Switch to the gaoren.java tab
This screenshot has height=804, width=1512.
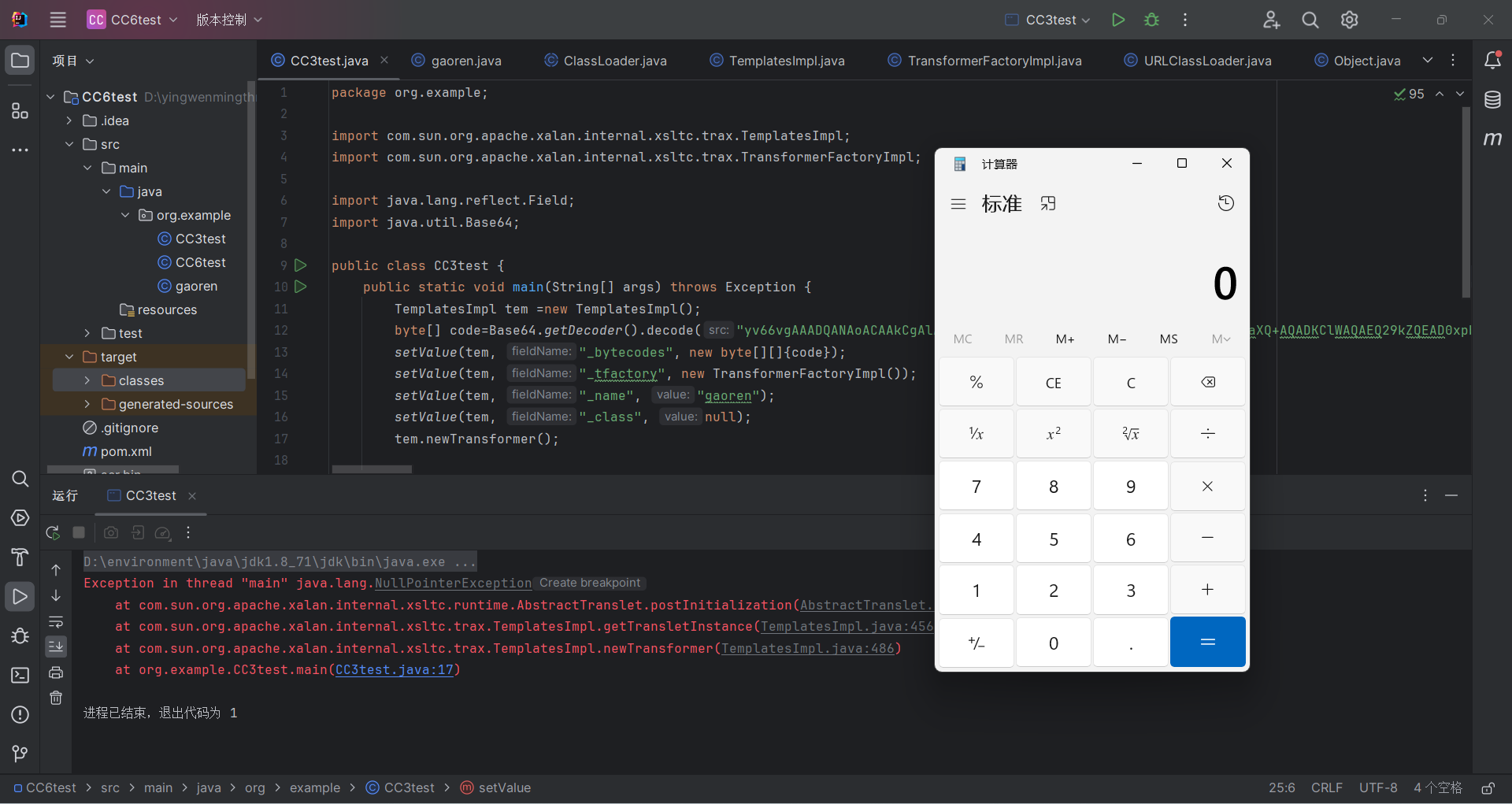point(457,61)
